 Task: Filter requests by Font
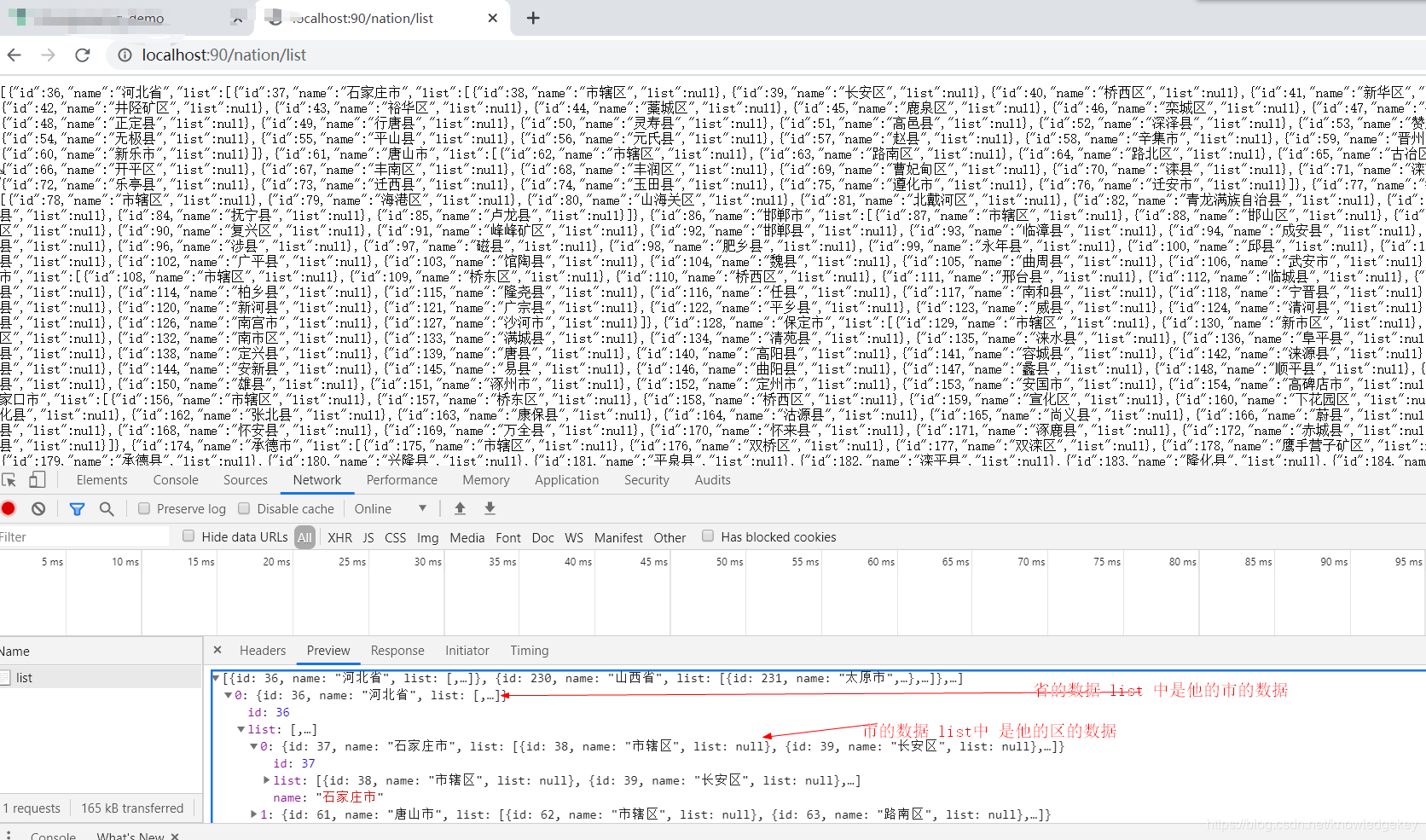click(508, 537)
